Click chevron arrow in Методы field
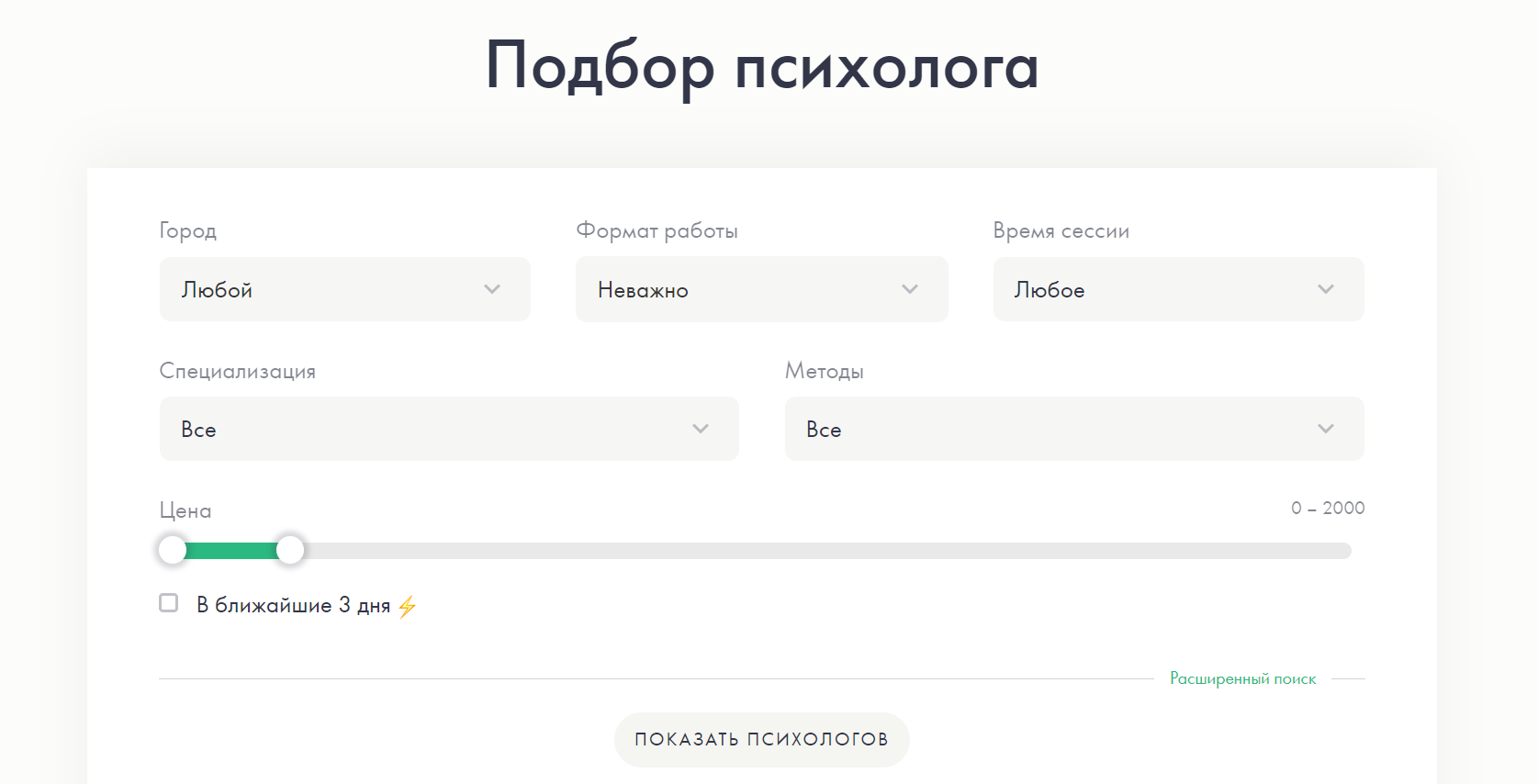 [x=1326, y=429]
